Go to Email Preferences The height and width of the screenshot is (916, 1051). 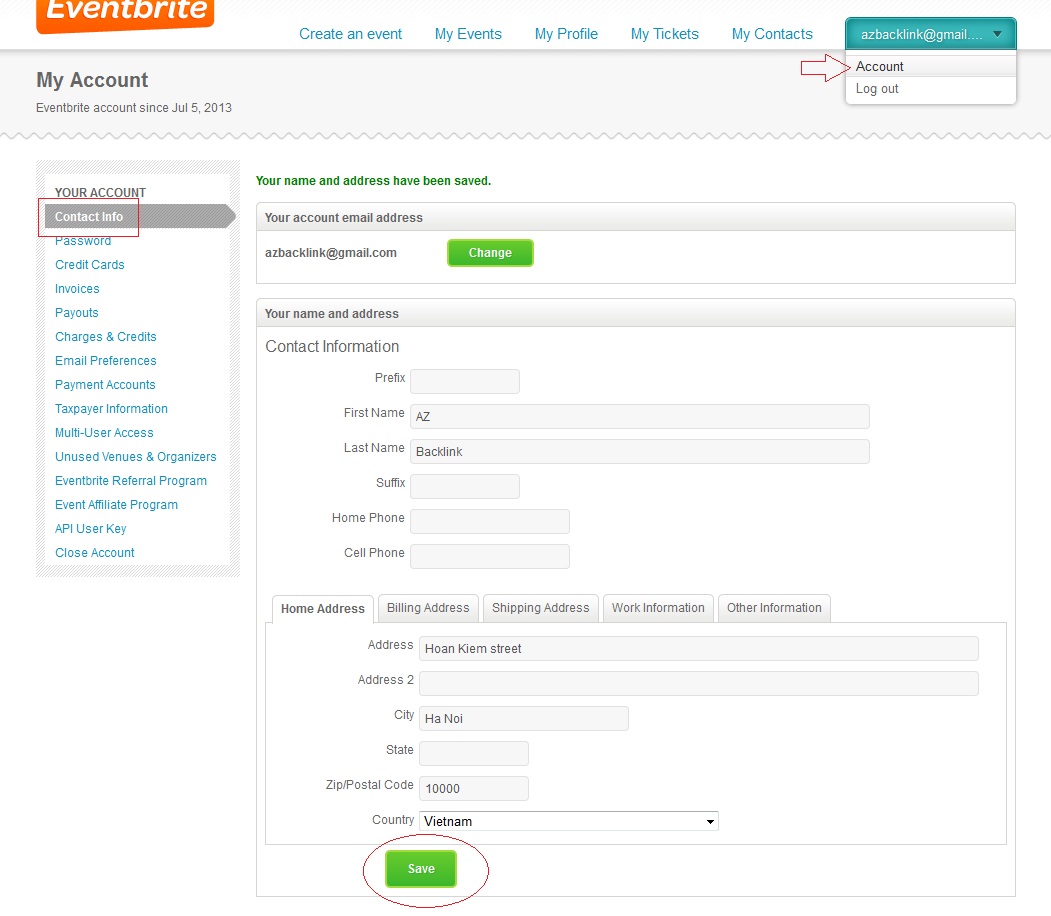point(105,361)
